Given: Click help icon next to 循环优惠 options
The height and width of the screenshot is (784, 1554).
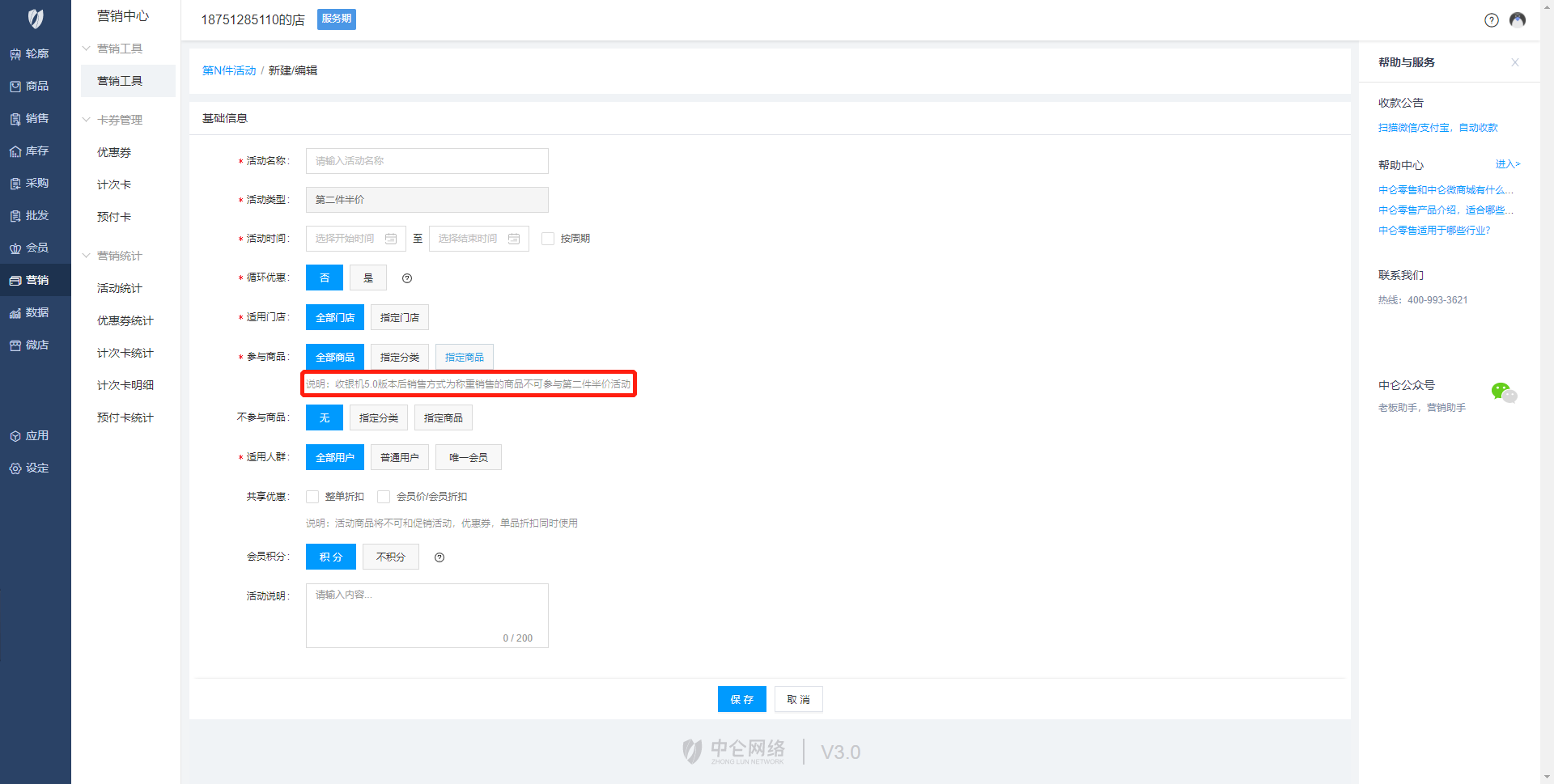Looking at the screenshot, I should tap(407, 278).
